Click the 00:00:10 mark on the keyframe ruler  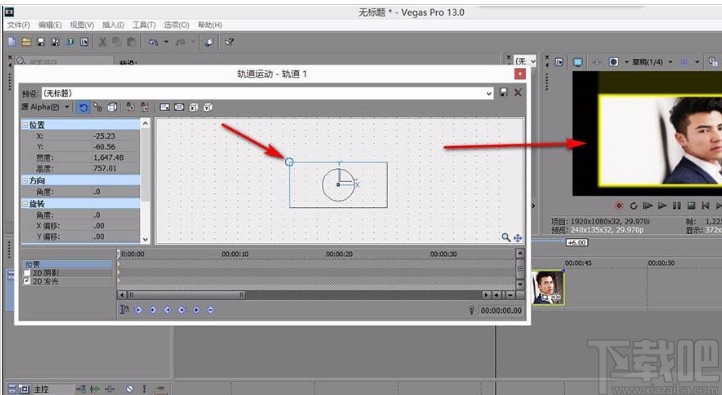[x=235, y=254]
